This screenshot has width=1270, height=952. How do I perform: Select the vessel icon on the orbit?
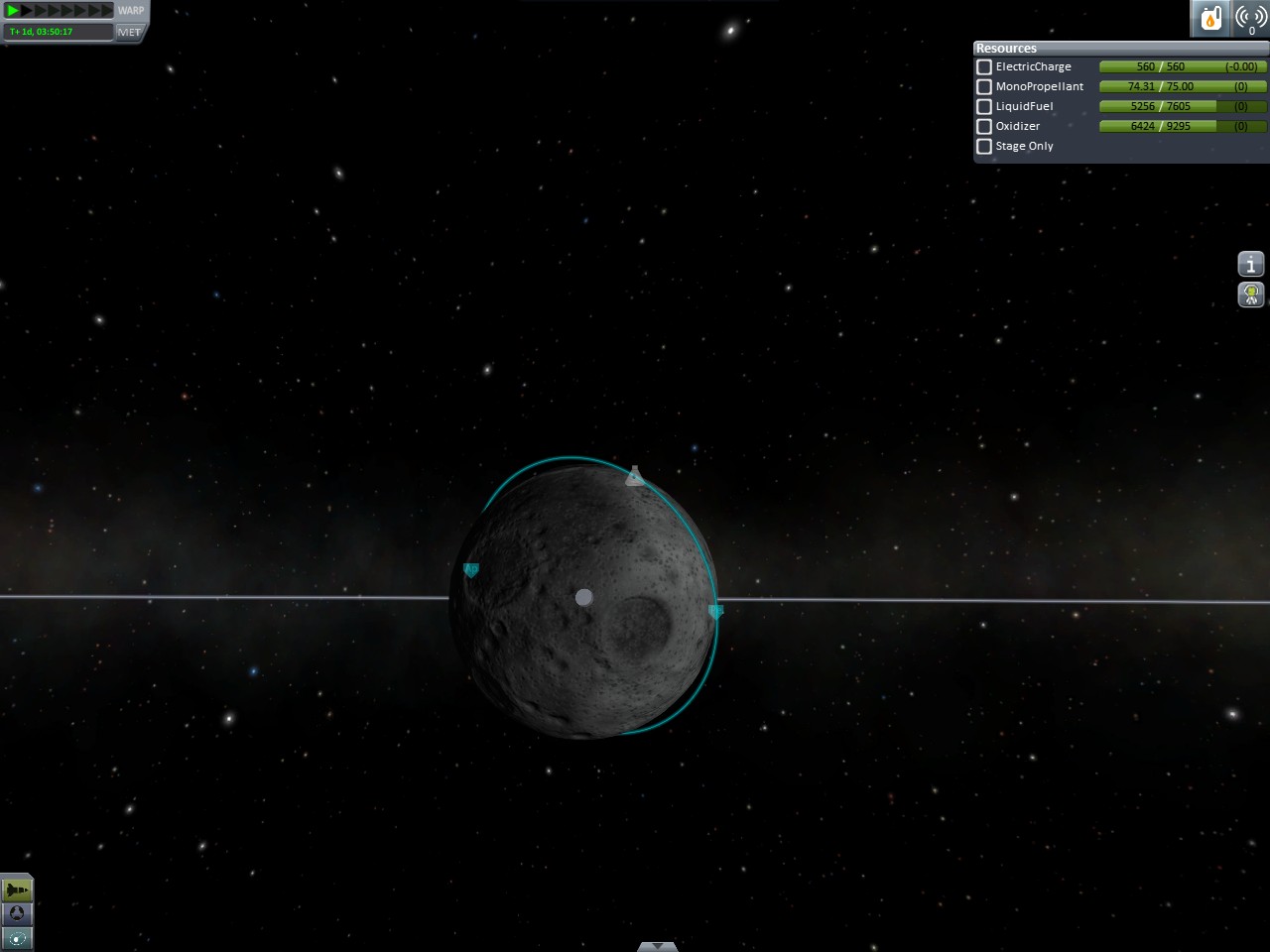[x=635, y=476]
